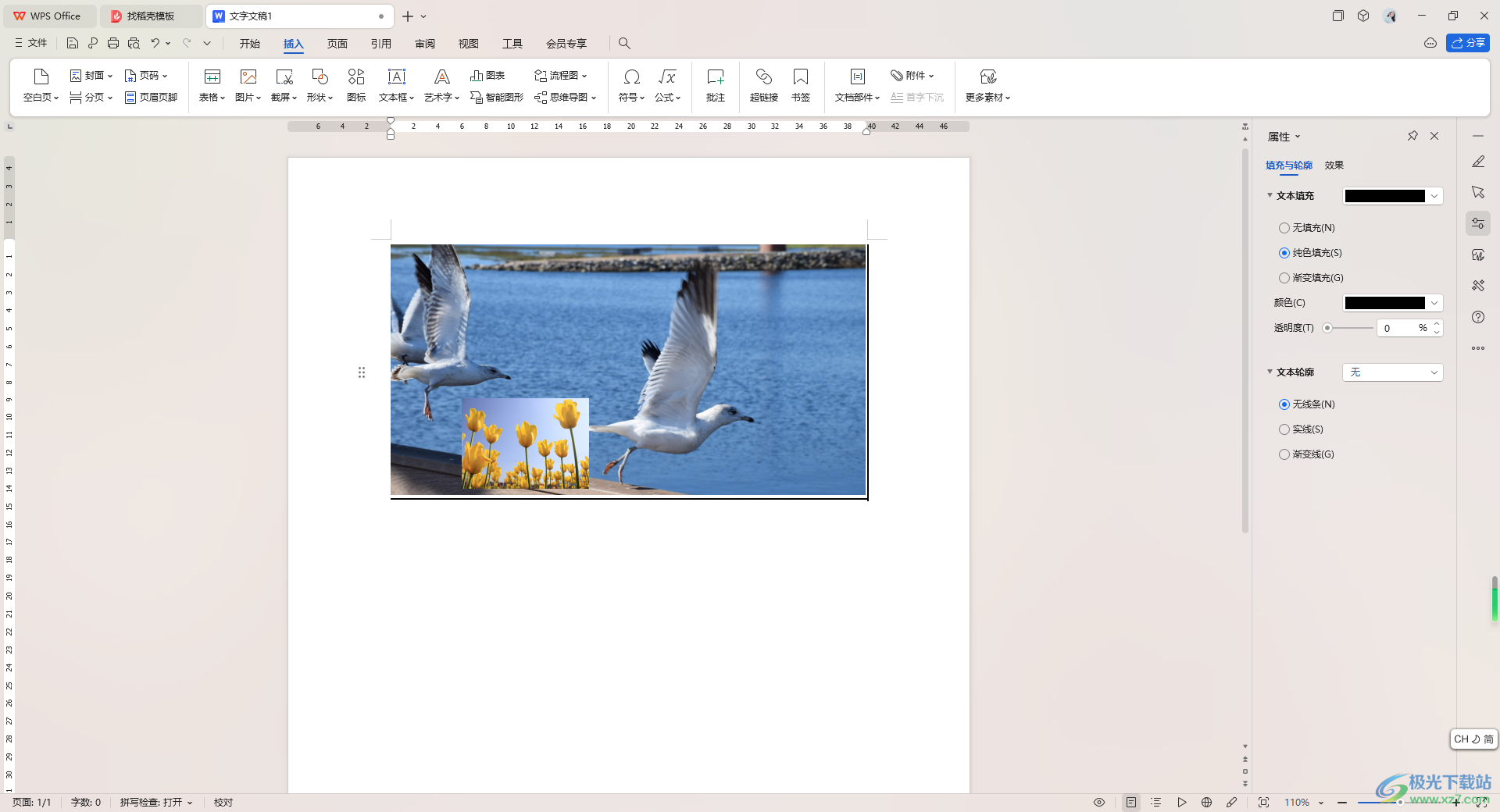Click the undo arrow icon
This screenshot has width=1500, height=812.
tap(155, 44)
